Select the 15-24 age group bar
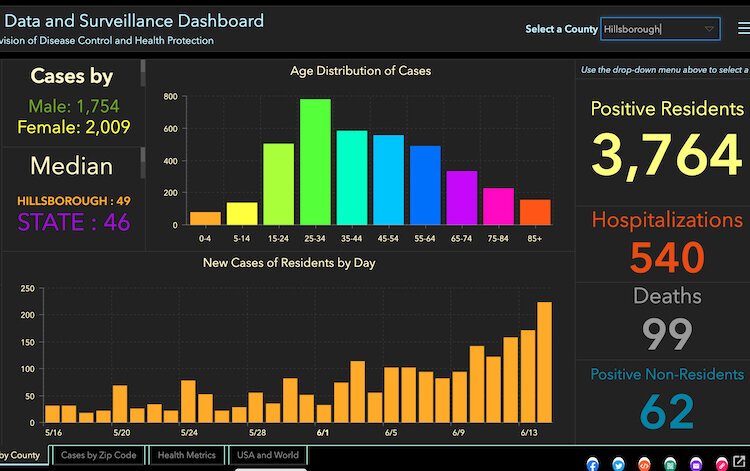This screenshot has height=471, width=750. pyautogui.click(x=278, y=184)
